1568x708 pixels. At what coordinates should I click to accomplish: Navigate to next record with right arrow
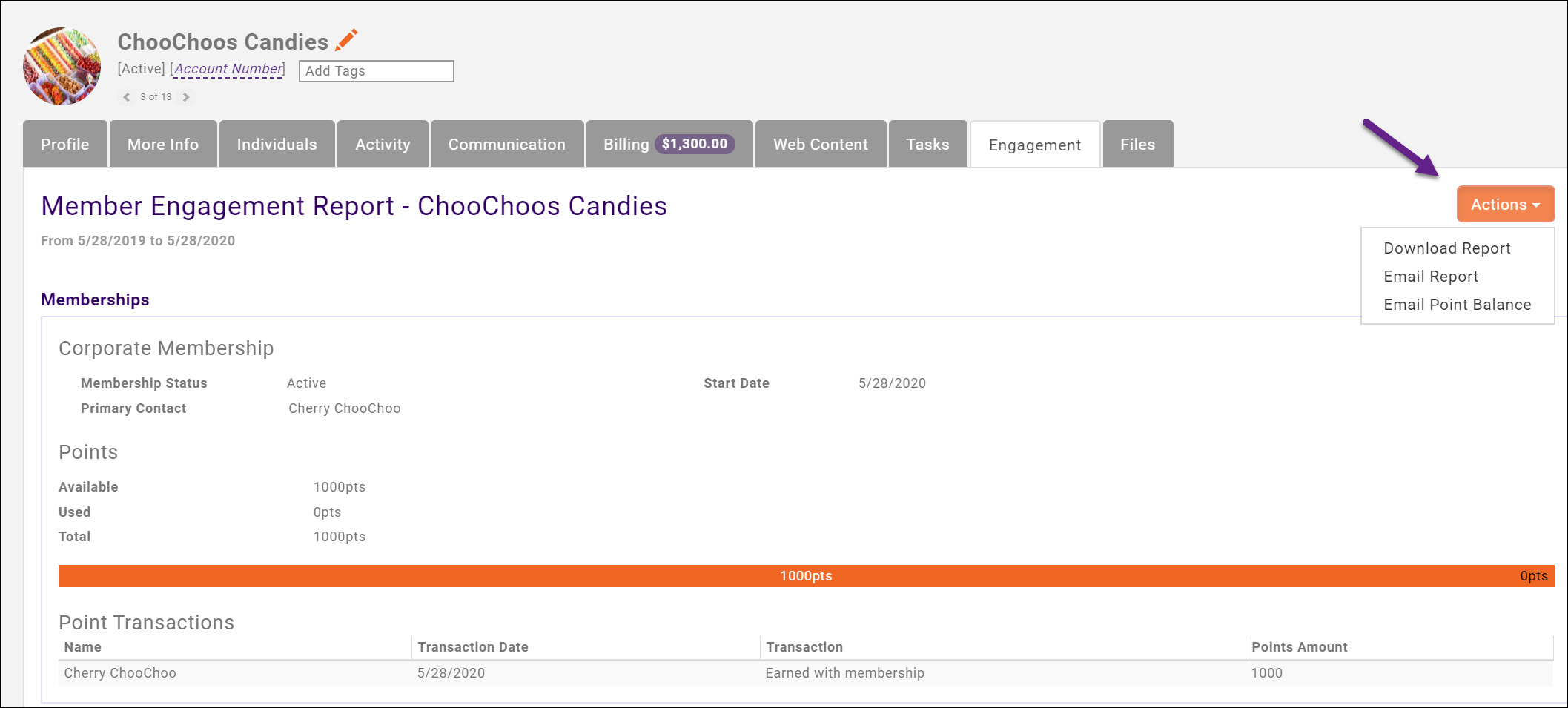click(x=186, y=96)
